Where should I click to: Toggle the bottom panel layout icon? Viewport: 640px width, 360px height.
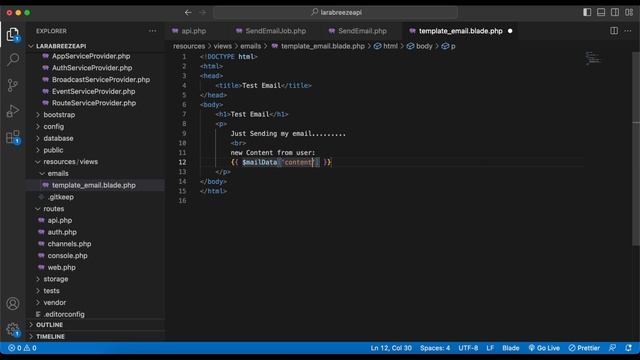[601, 12]
